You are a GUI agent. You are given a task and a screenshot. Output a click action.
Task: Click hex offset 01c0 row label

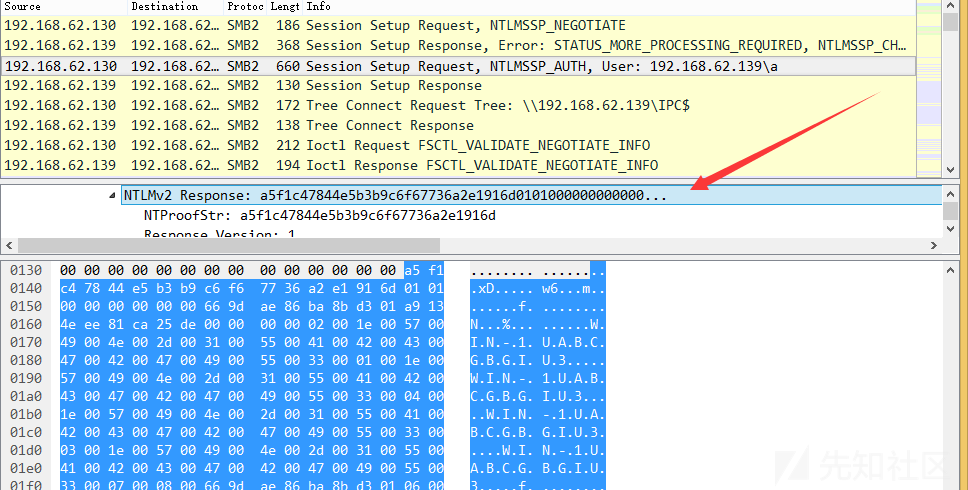click(x=26, y=432)
